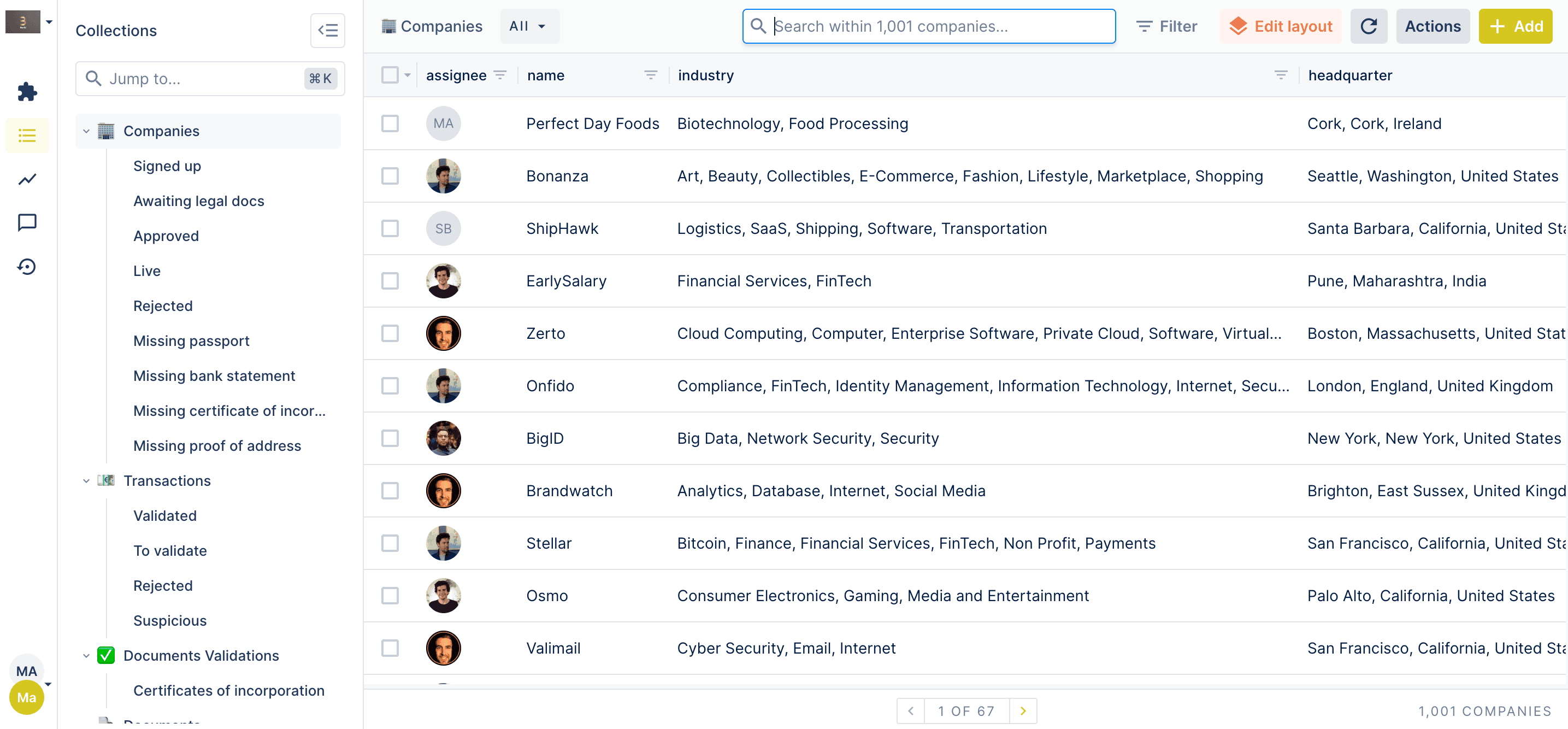Check the select-all header checkbox

[390, 75]
